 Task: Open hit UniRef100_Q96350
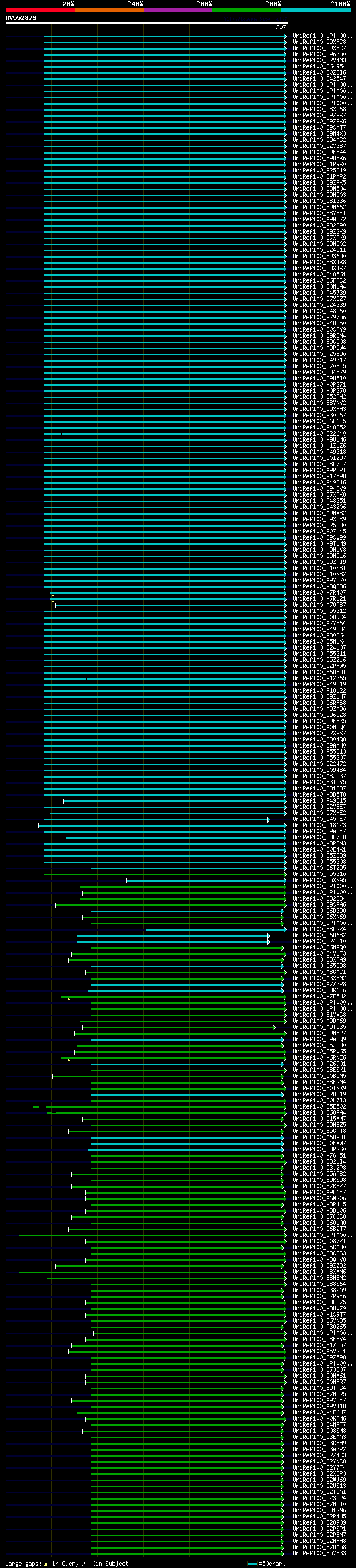tap(319, 54)
